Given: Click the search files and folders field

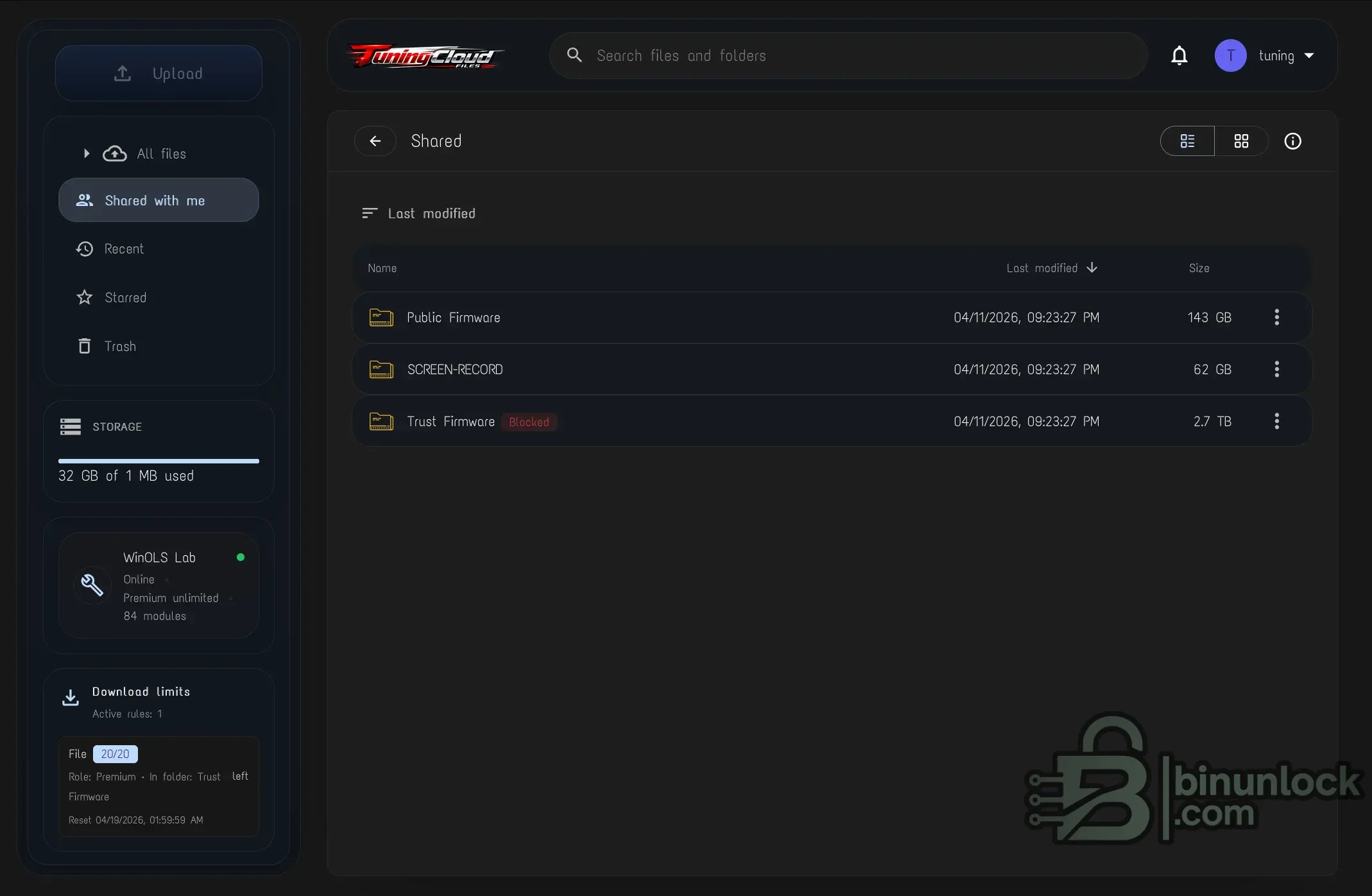Looking at the screenshot, I should click(x=847, y=56).
